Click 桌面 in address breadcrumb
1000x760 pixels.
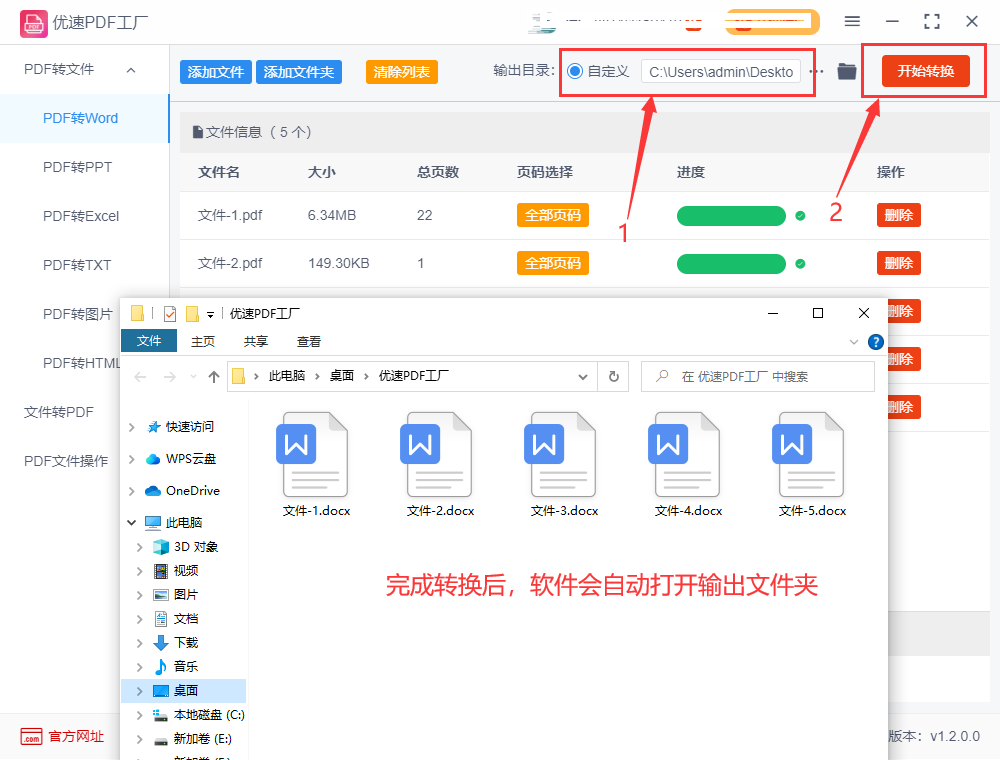(341, 376)
